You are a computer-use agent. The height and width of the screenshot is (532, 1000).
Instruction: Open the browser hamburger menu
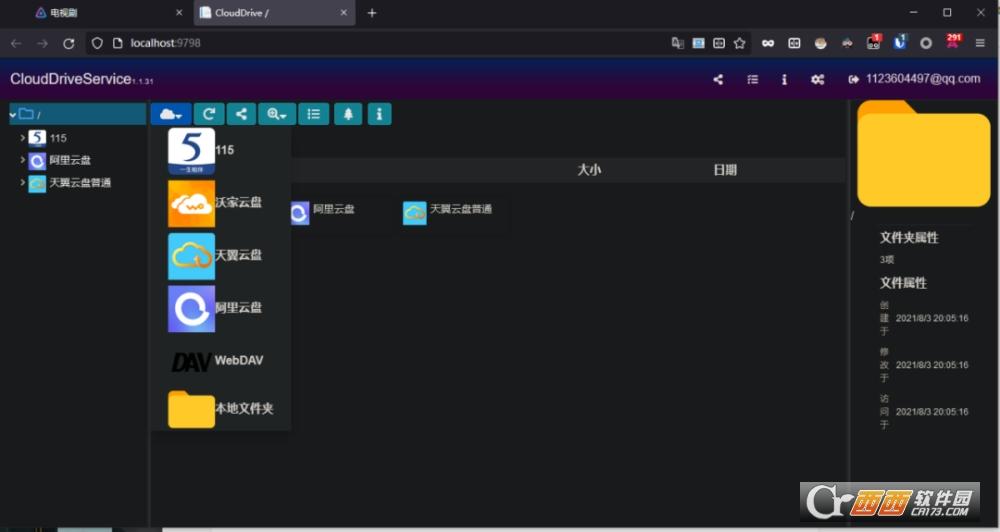point(980,43)
